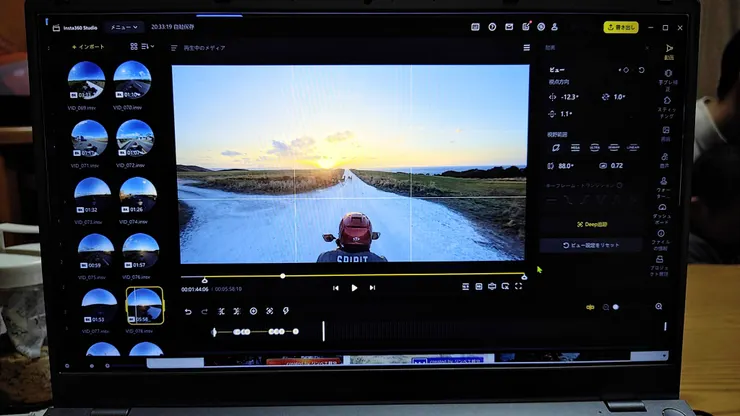The image size is (740, 416).
Task: Activate the Deep Track icon in timeline toolbar
Action: pyautogui.click(x=269, y=311)
